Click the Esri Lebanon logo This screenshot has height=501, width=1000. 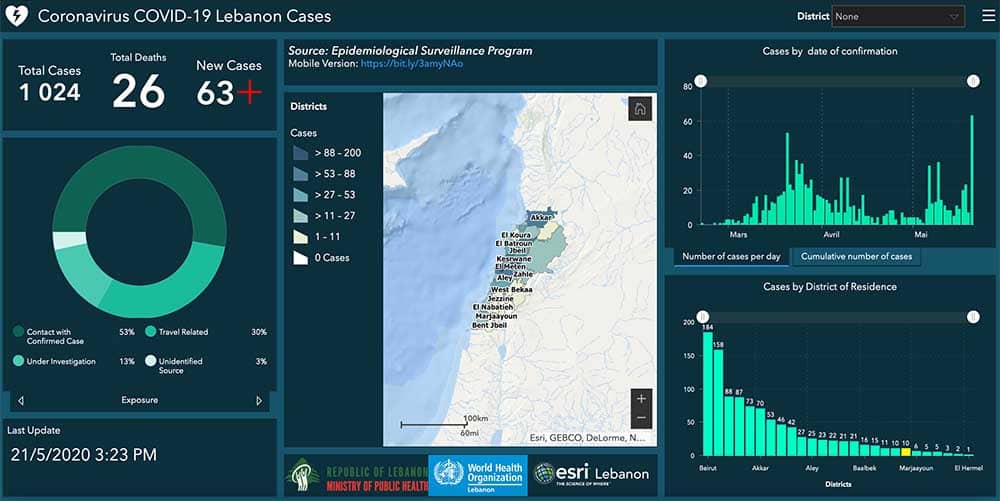(591, 474)
